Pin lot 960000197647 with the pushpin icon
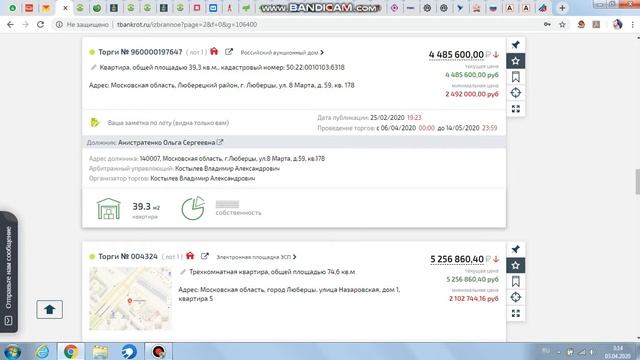The width and height of the screenshot is (640, 360). pyautogui.click(x=516, y=45)
